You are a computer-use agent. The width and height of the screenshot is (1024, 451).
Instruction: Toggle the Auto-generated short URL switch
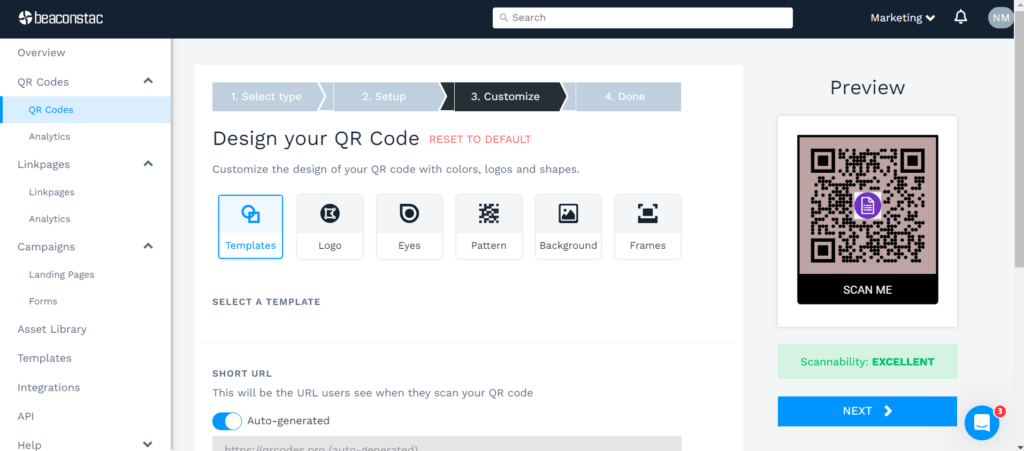[227, 421]
